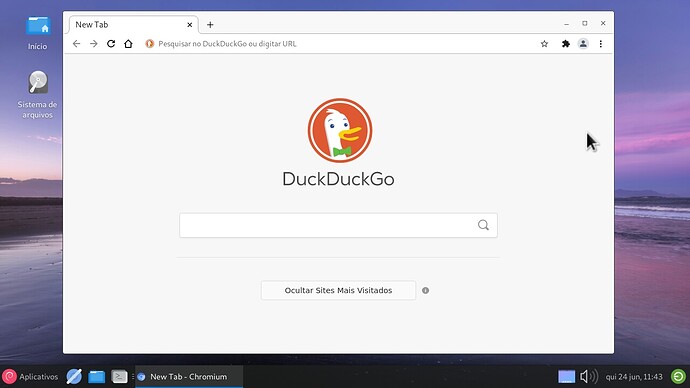Open Chromium's three-dot menu
Screen dimensions: 690x388
[601, 44]
